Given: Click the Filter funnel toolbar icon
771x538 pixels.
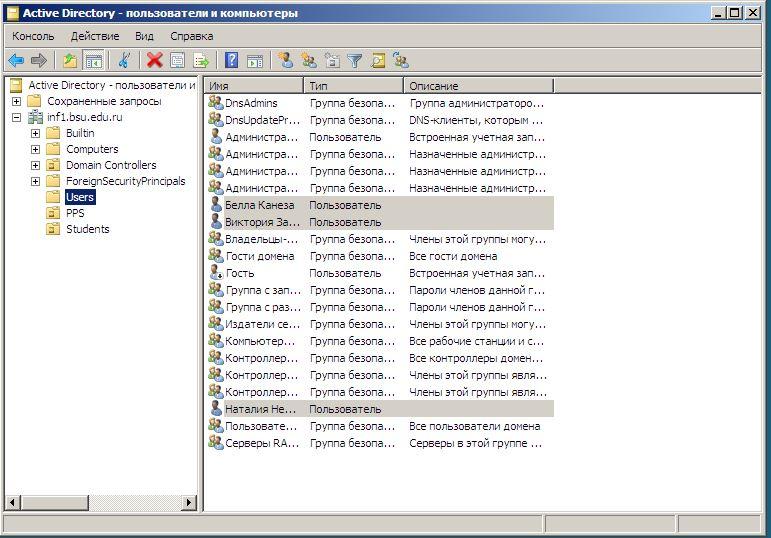Looking at the screenshot, I should tap(355, 61).
